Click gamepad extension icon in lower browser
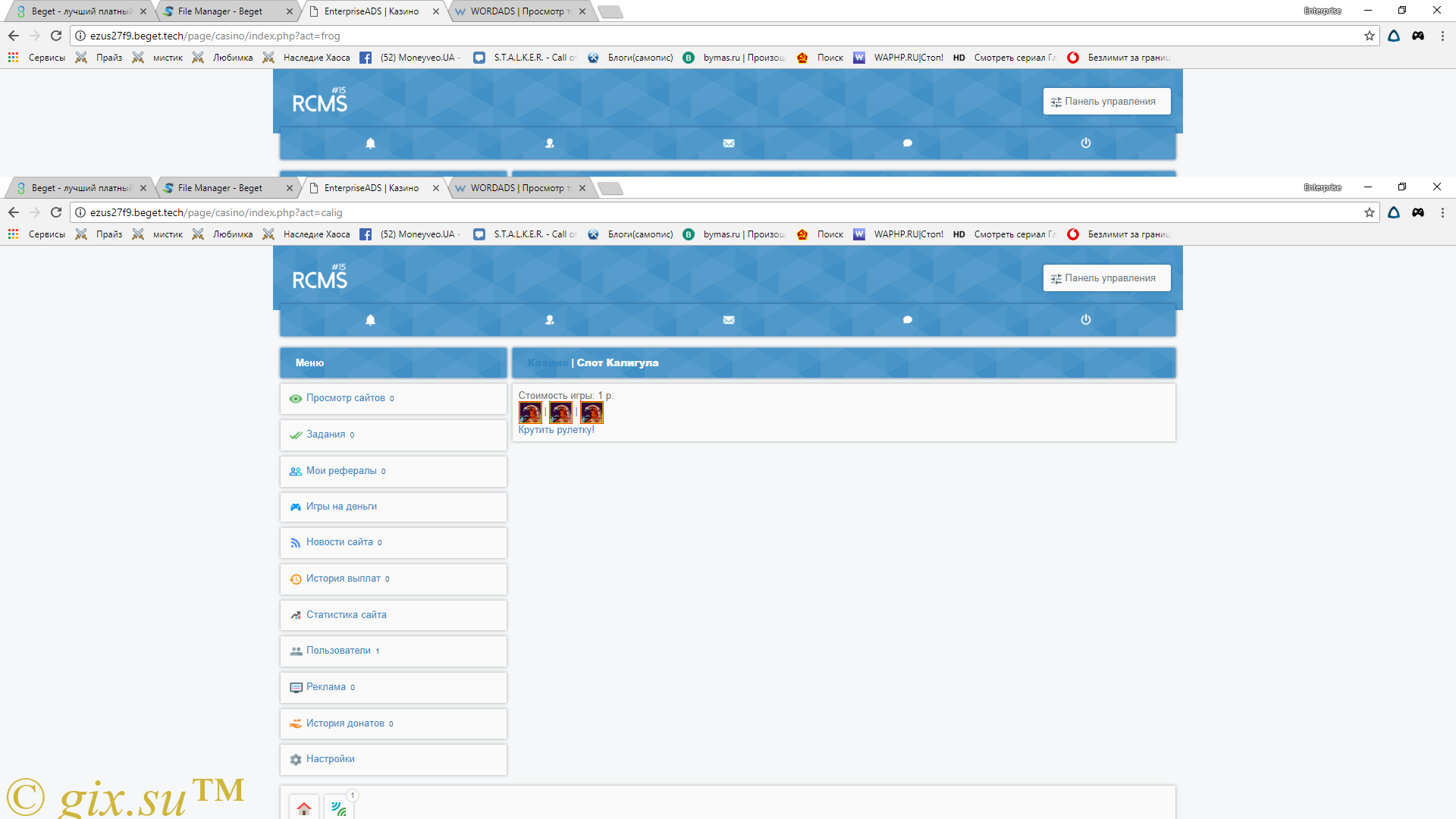Screen dimensions: 1456x819 pyautogui.click(x=1418, y=212)
